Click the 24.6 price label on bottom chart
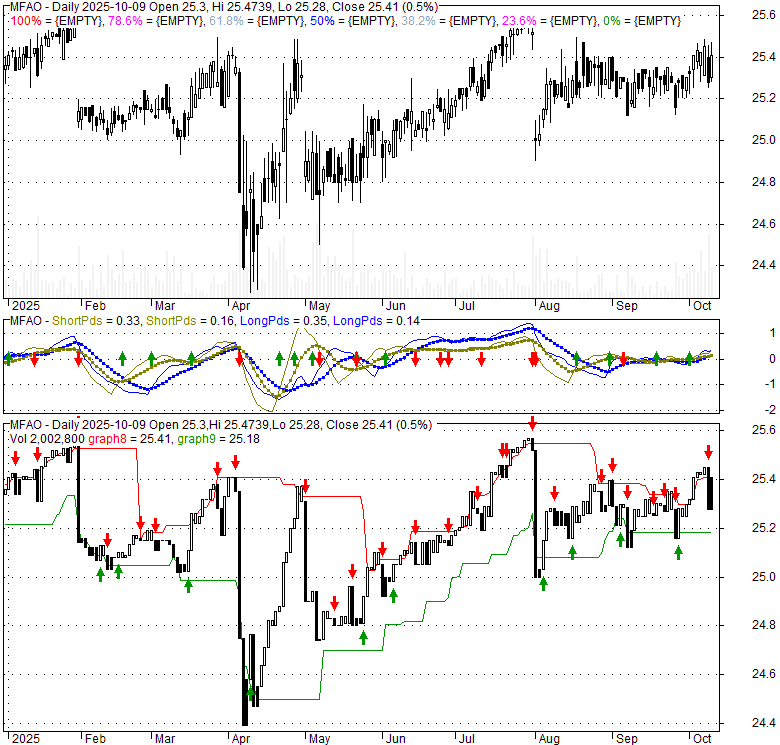 pyautogui.click(x=763, y=674)
